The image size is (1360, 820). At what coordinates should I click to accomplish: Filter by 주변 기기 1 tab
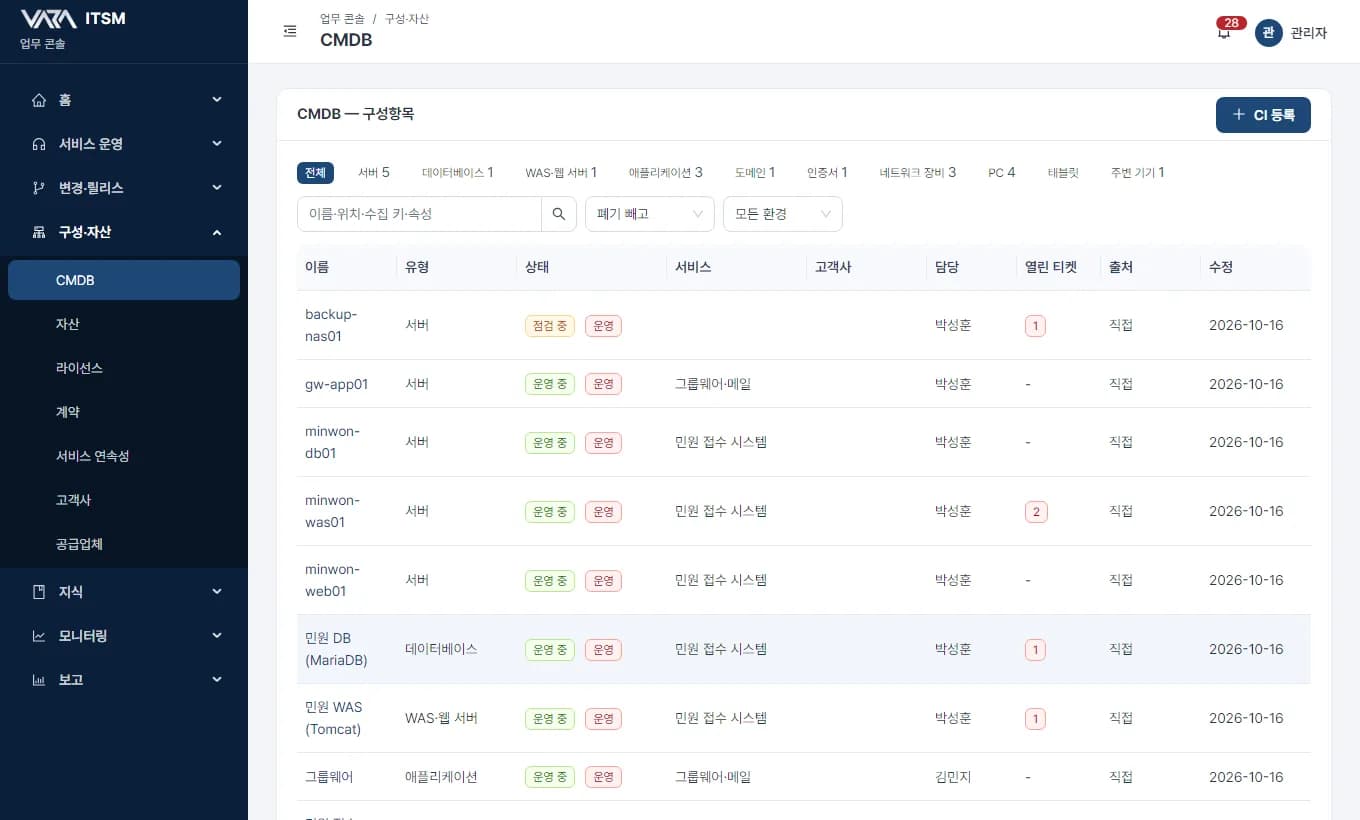(x=1137, y=173)
